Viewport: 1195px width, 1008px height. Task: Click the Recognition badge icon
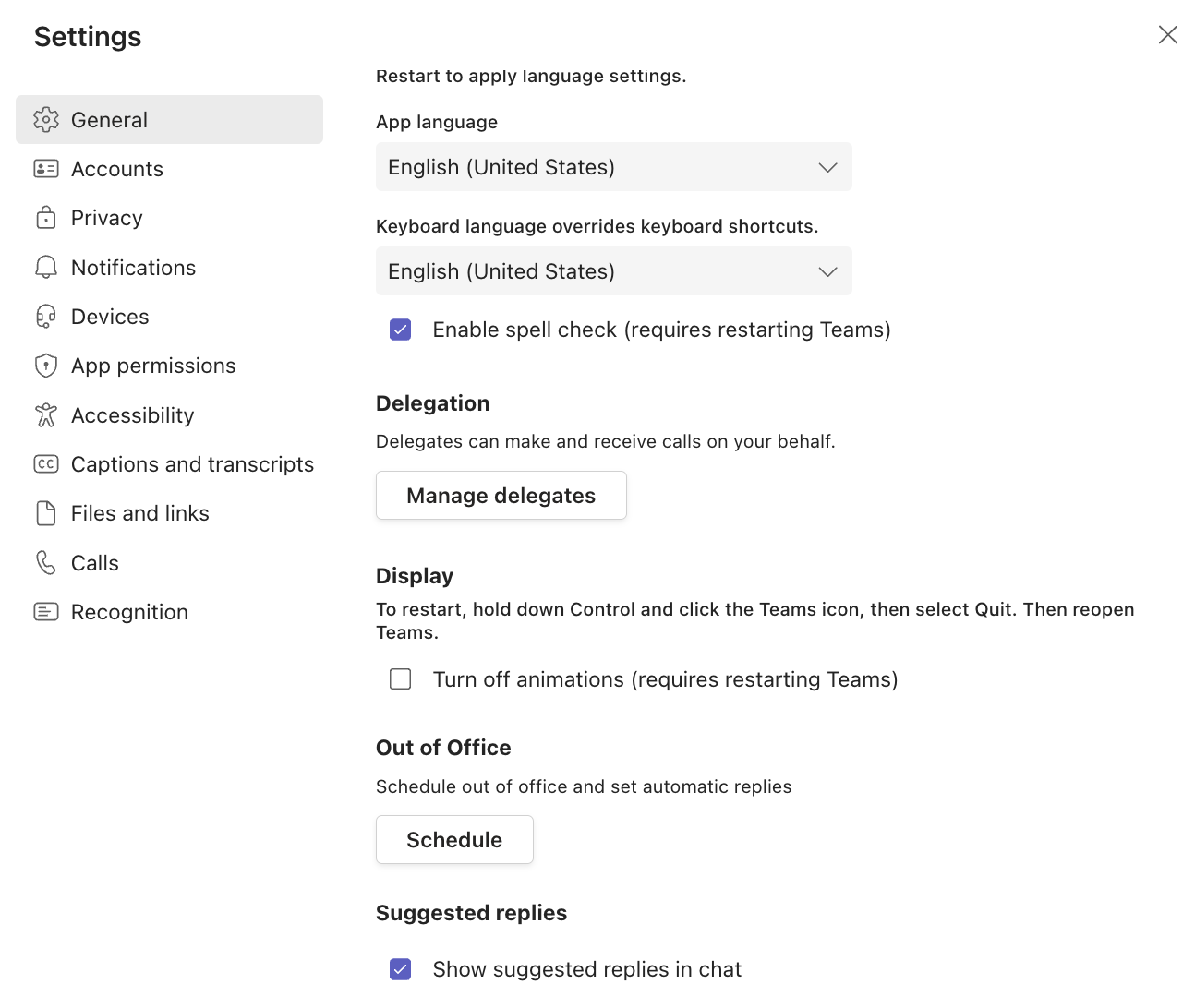(46, 612)
